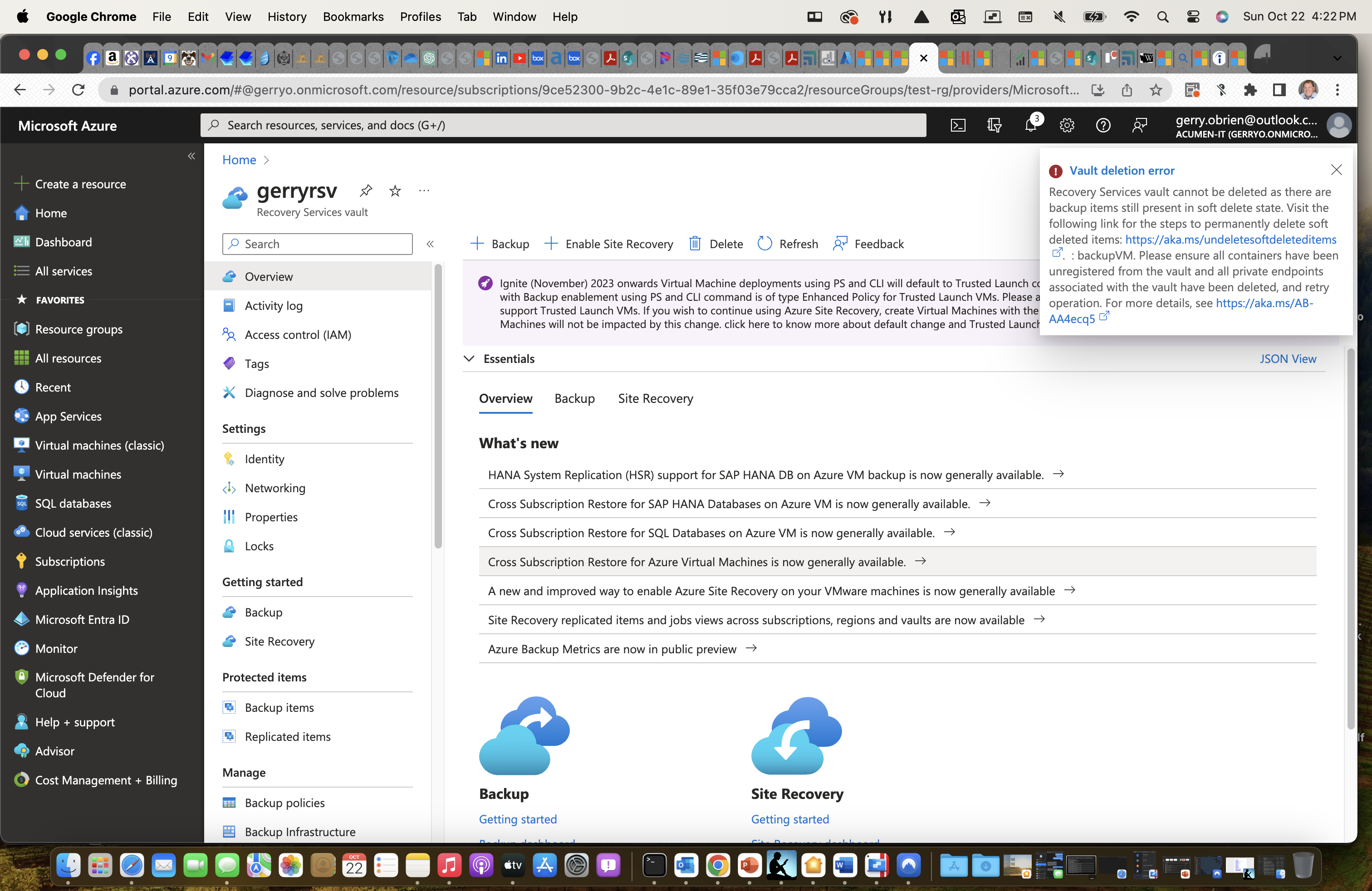This screenshot has height=891, width=1372.
Task: Click the Delete trash can toolbar button
Action: tap(716, 244)
